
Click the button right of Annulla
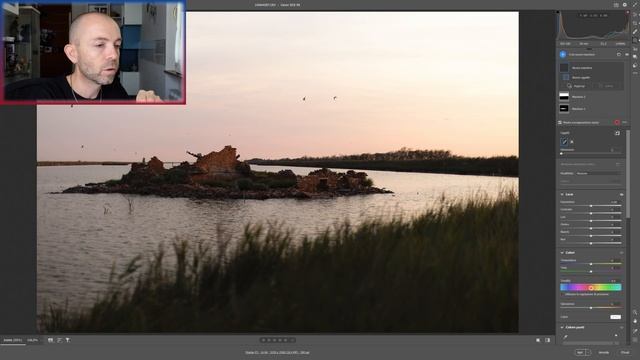point(625,352)
